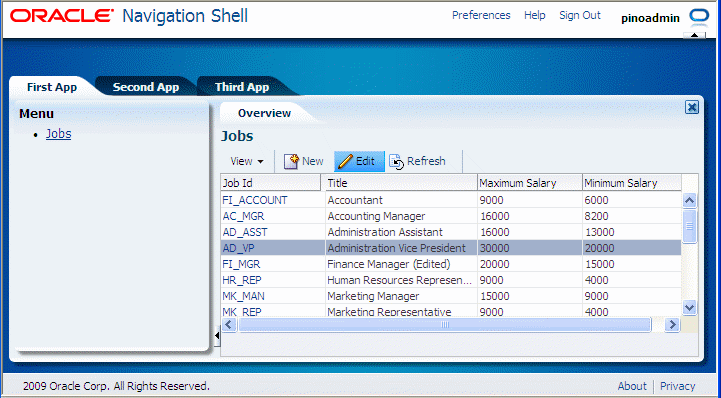The width and height of the screenshot is (721, 398).
Task: Click the 8200 minimum salary cell
Action: (x=632, y=216)
